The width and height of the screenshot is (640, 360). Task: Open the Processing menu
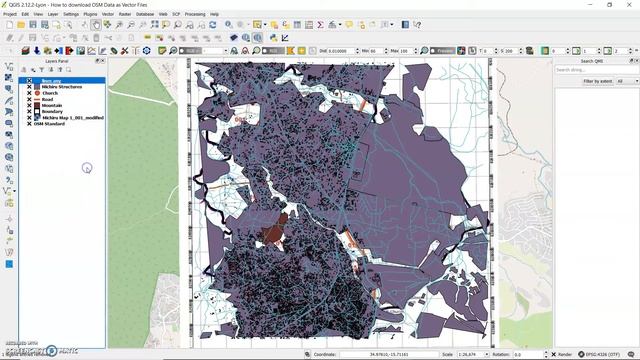195,14
